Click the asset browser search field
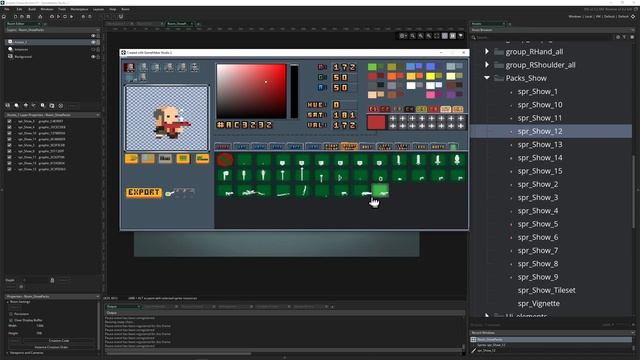Screen dimensions: 640x360 (x=543, y=37)
